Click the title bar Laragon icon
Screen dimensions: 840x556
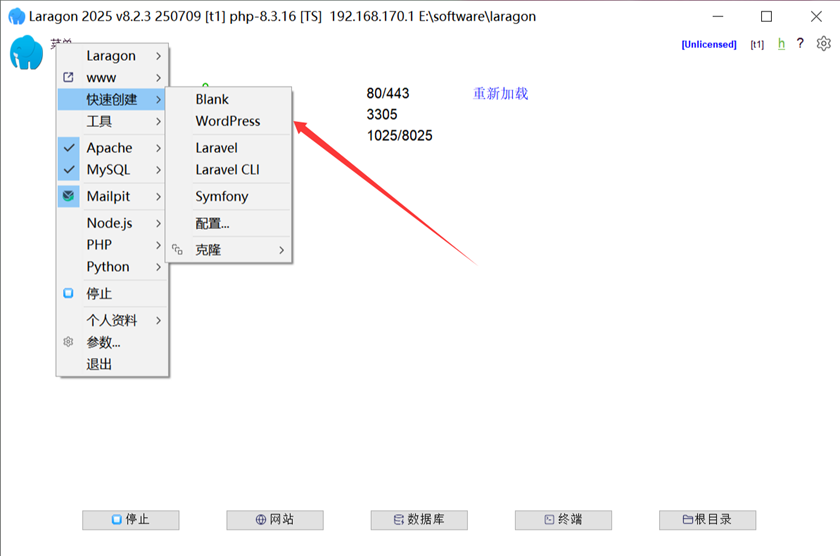[17, 16]
